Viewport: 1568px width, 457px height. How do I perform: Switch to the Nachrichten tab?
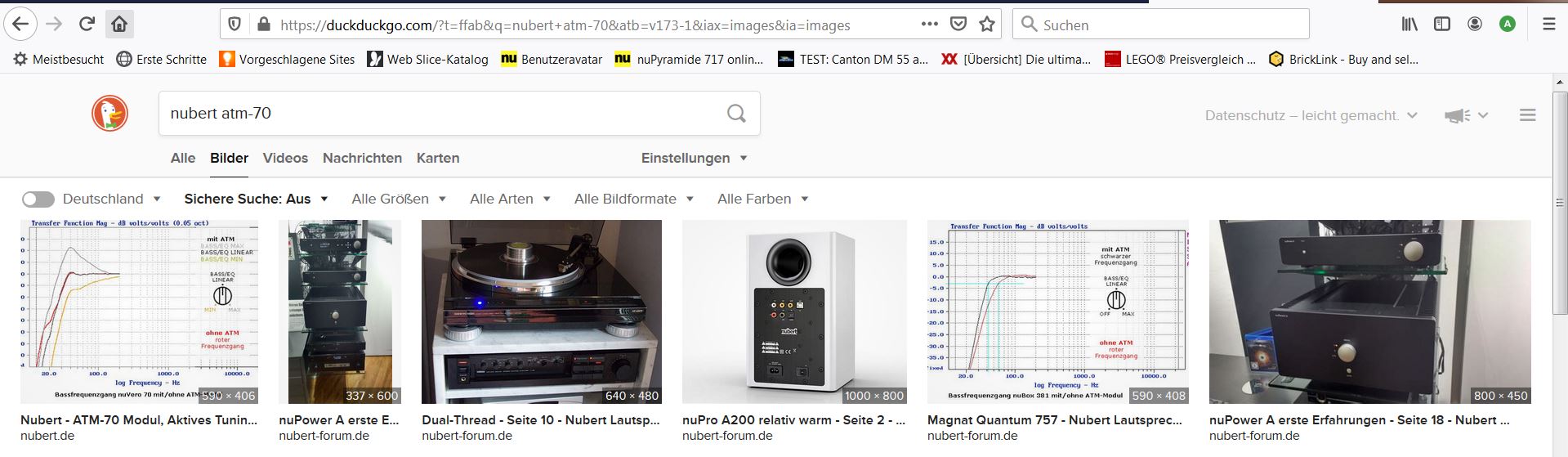[x=362, y=158]
